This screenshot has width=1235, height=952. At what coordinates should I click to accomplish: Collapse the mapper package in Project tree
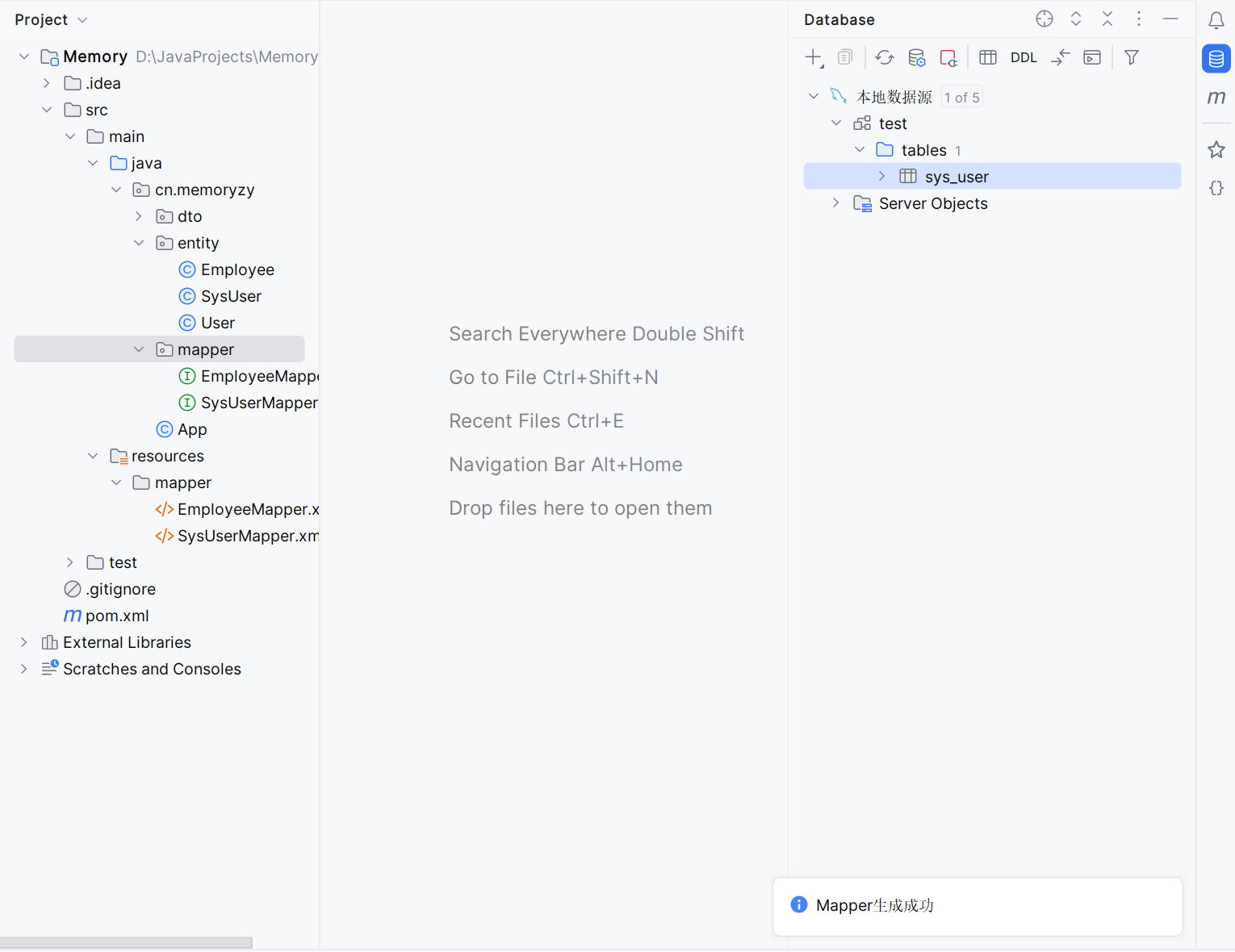click(138, 349)
